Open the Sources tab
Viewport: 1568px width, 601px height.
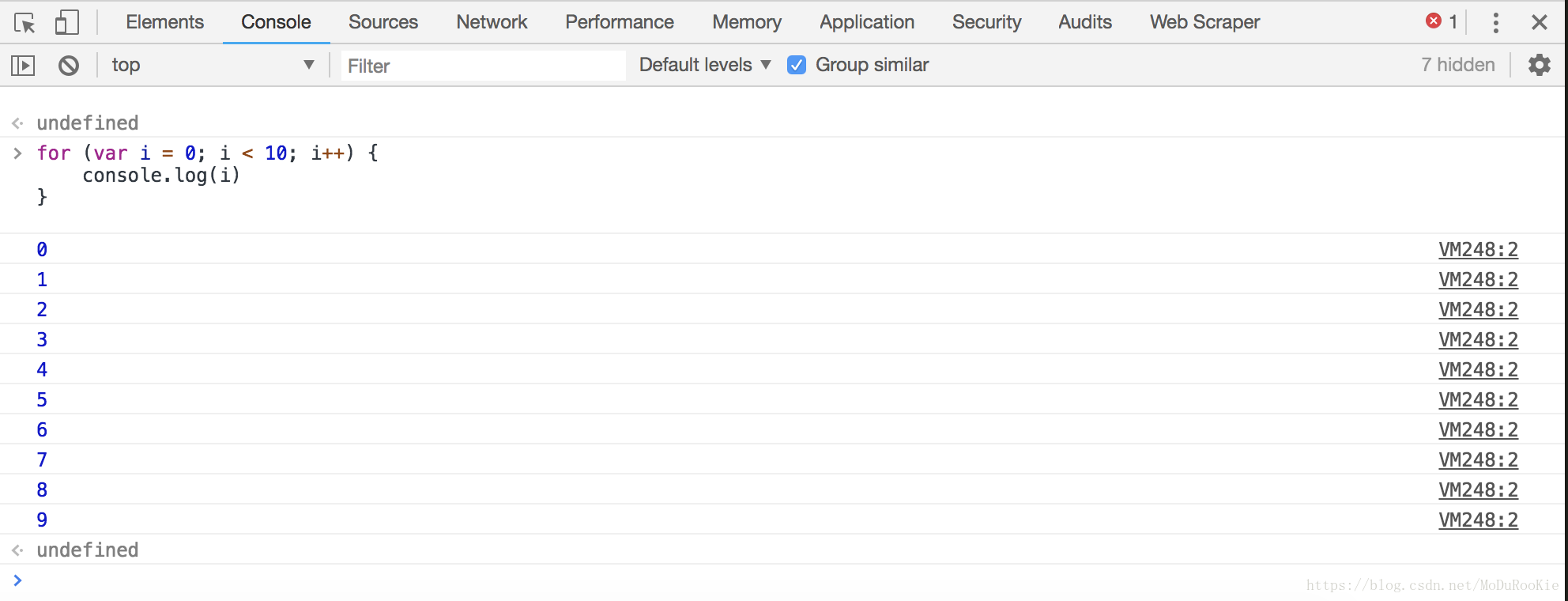click(x=383, y=22)
